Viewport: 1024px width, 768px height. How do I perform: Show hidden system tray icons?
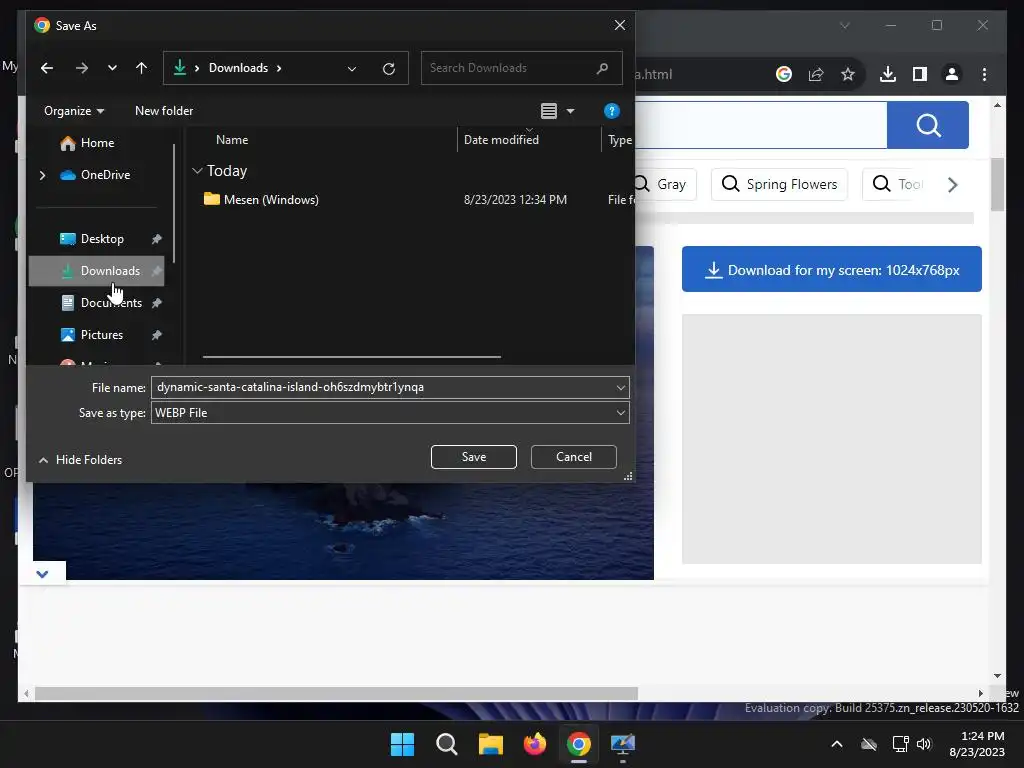click(837, 744)
